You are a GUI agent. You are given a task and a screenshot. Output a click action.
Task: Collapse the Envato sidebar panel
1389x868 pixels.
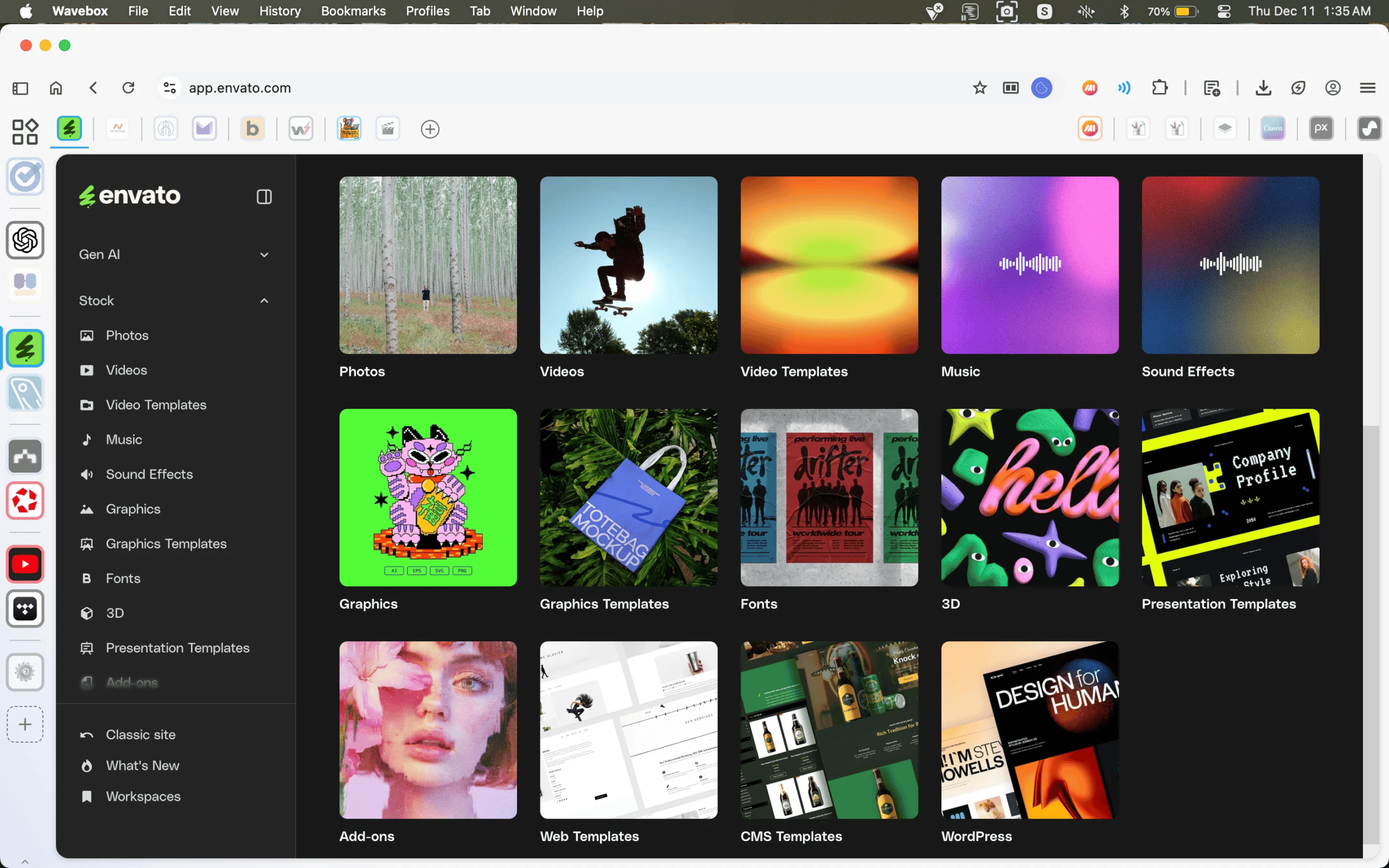(x=264, y=197)
